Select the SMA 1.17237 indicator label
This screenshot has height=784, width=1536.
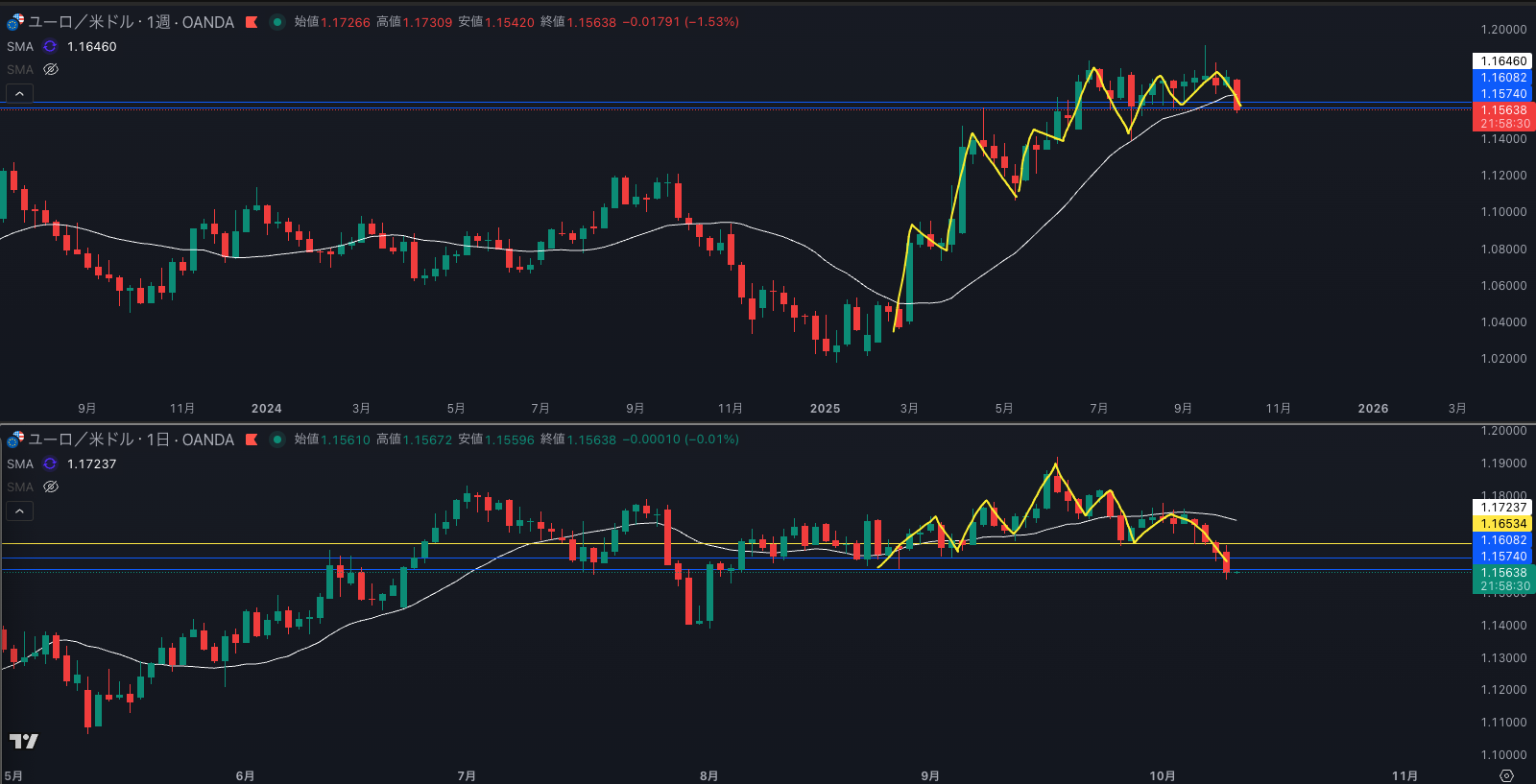point(91,463)
